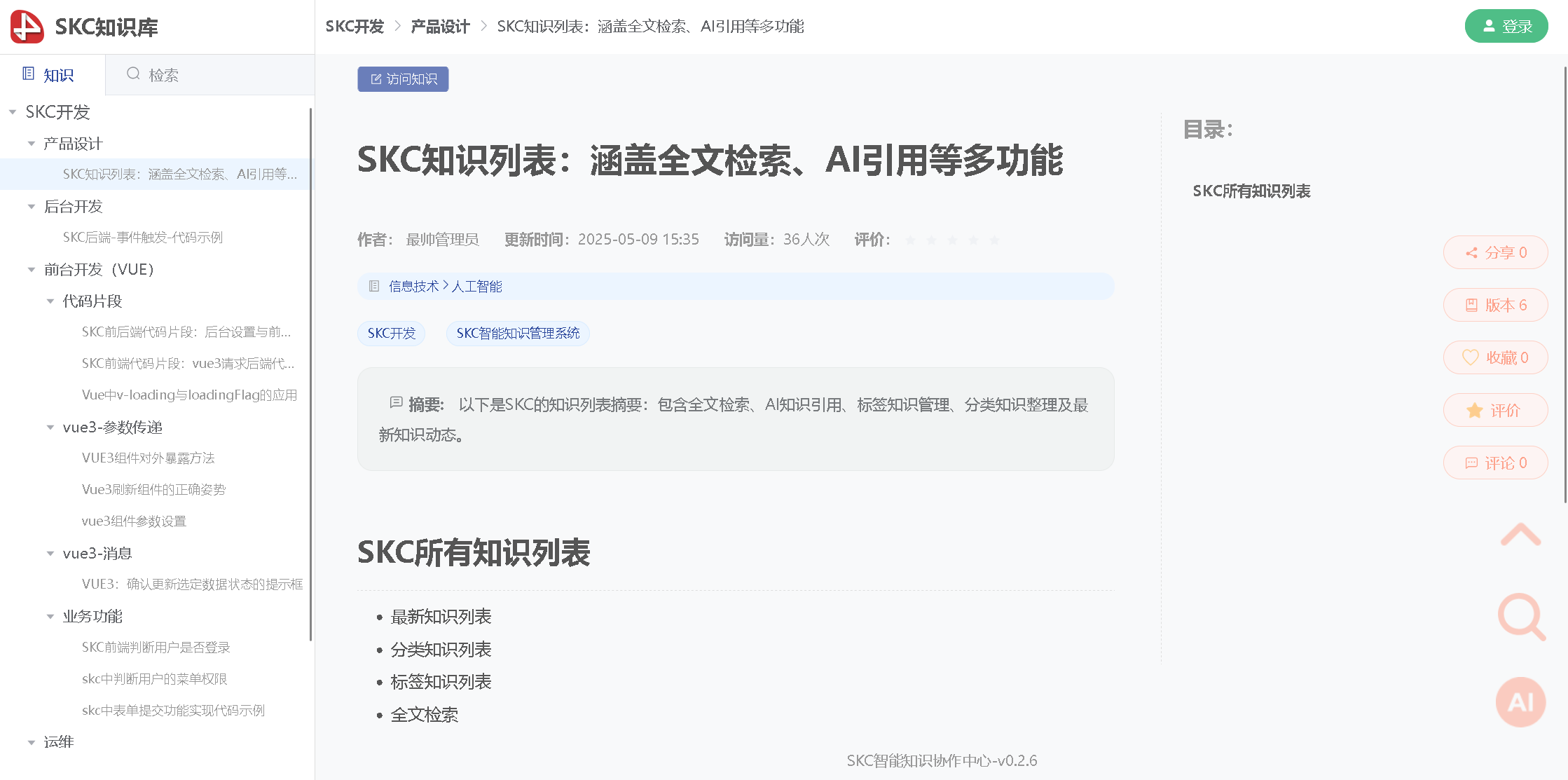Collapse the 前台开发（VUE）tree node
The height and width of the screenshot is (780, 1568).
tap(31, 270)
